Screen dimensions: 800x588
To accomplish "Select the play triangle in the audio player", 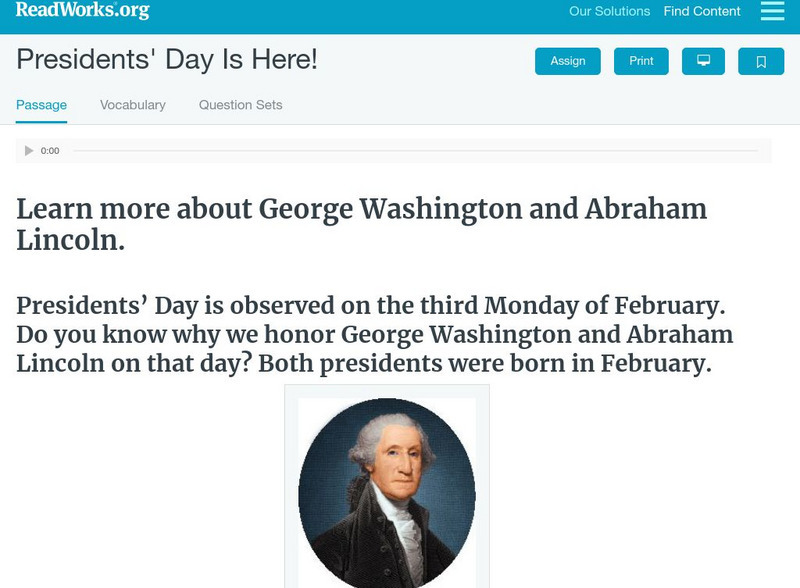I will coord(27,150).
